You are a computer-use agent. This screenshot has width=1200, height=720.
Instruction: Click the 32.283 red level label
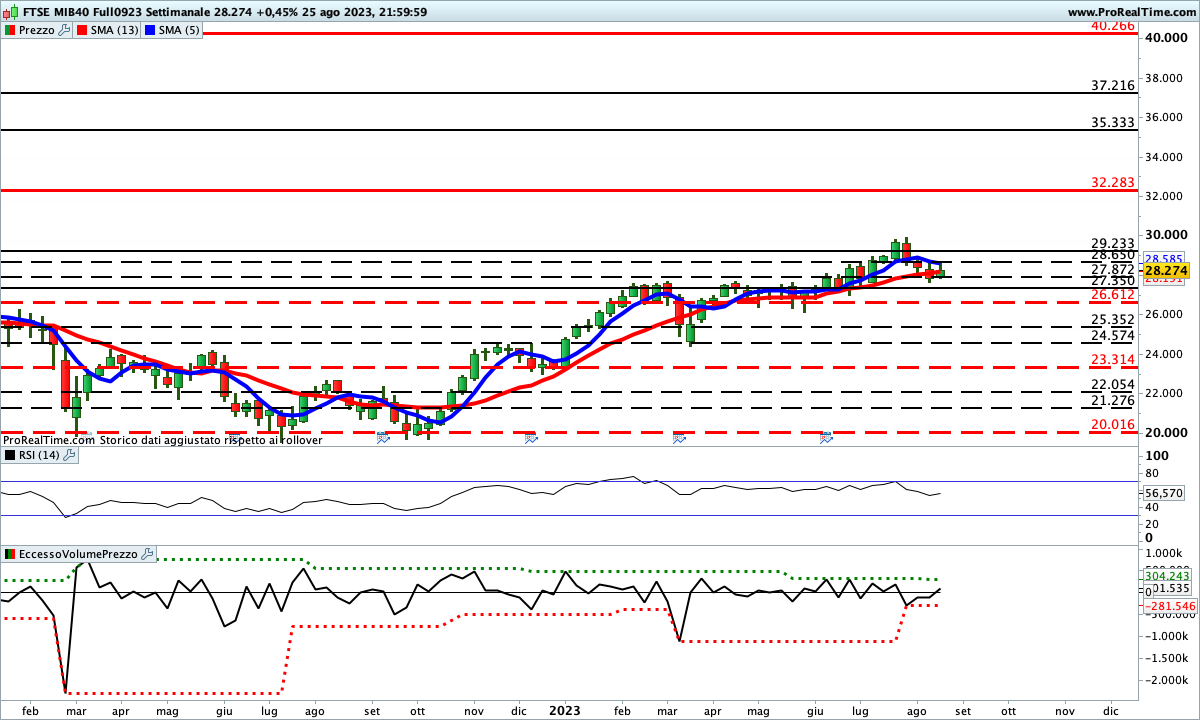(1113, 182)
